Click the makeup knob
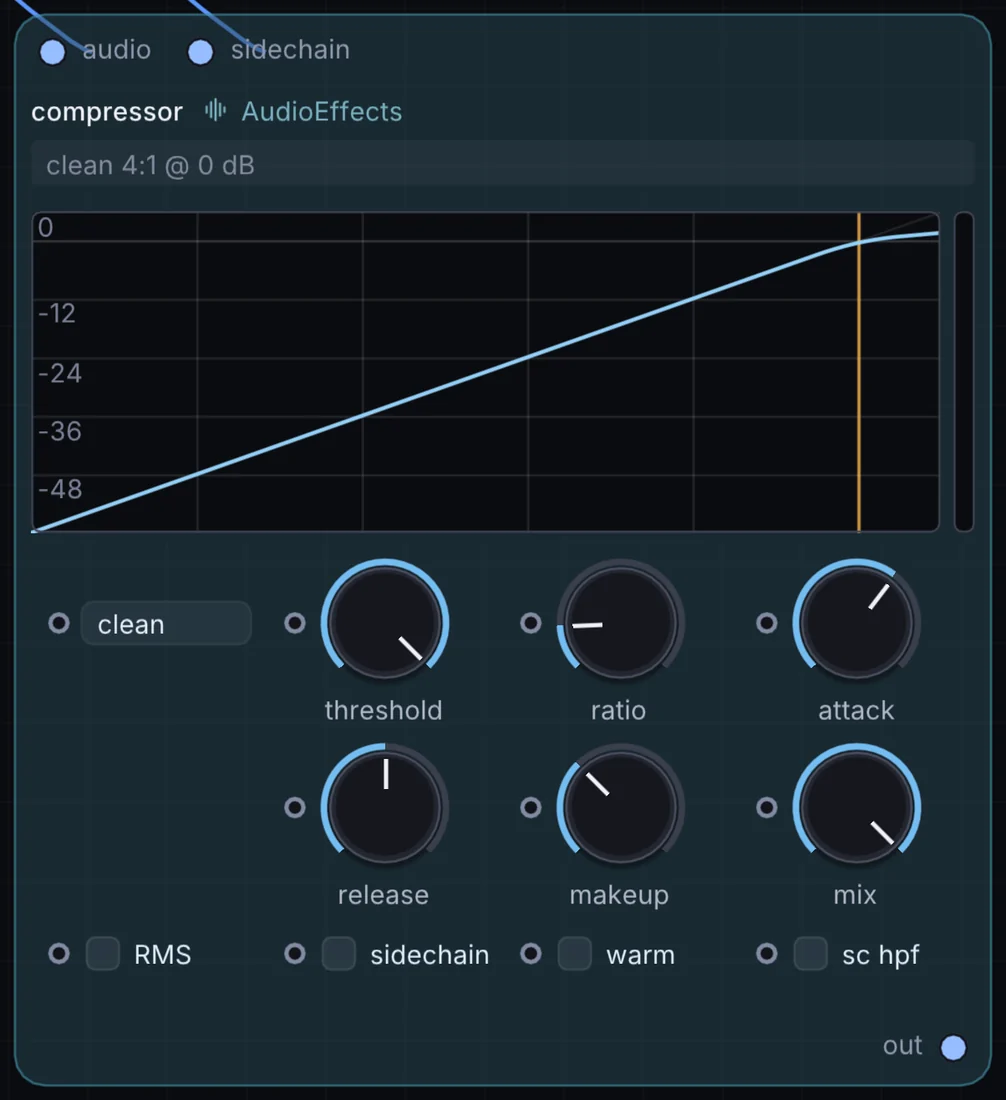 pos(621,807)
